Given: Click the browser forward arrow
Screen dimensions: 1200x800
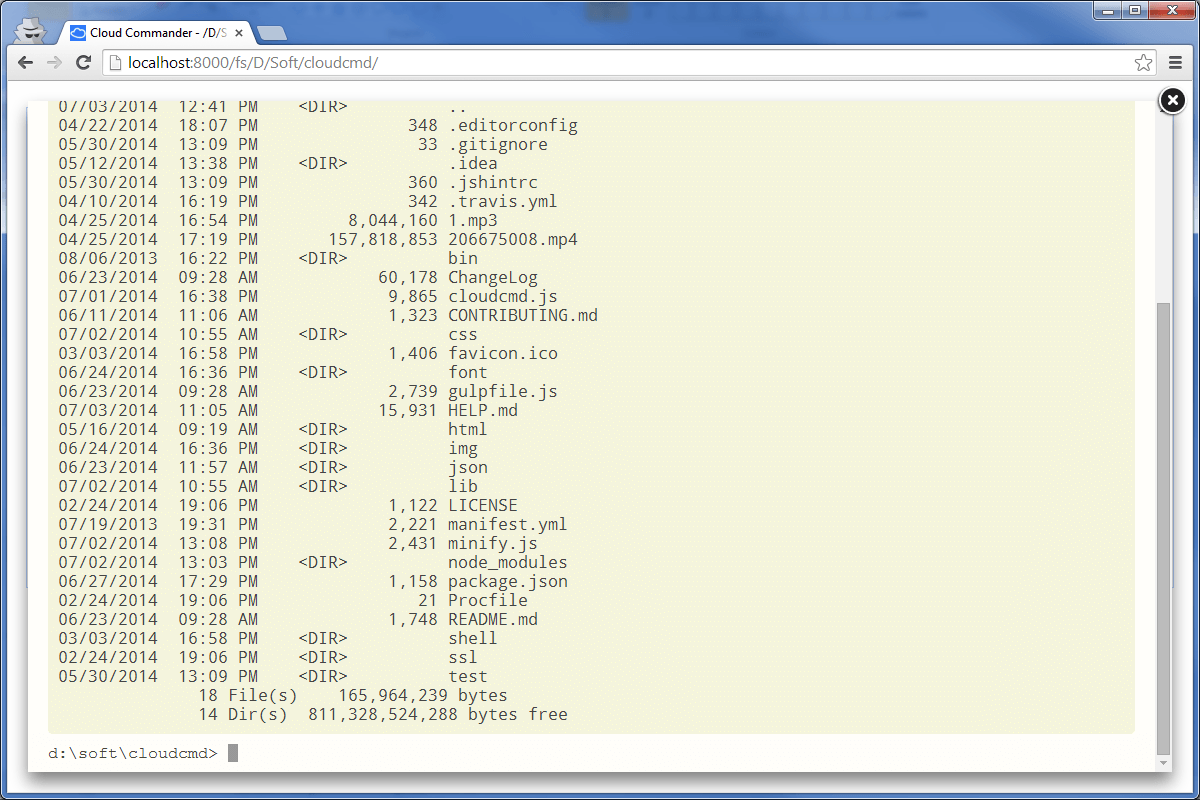Looking at the screenshot, I should click(x=55, y=62).
